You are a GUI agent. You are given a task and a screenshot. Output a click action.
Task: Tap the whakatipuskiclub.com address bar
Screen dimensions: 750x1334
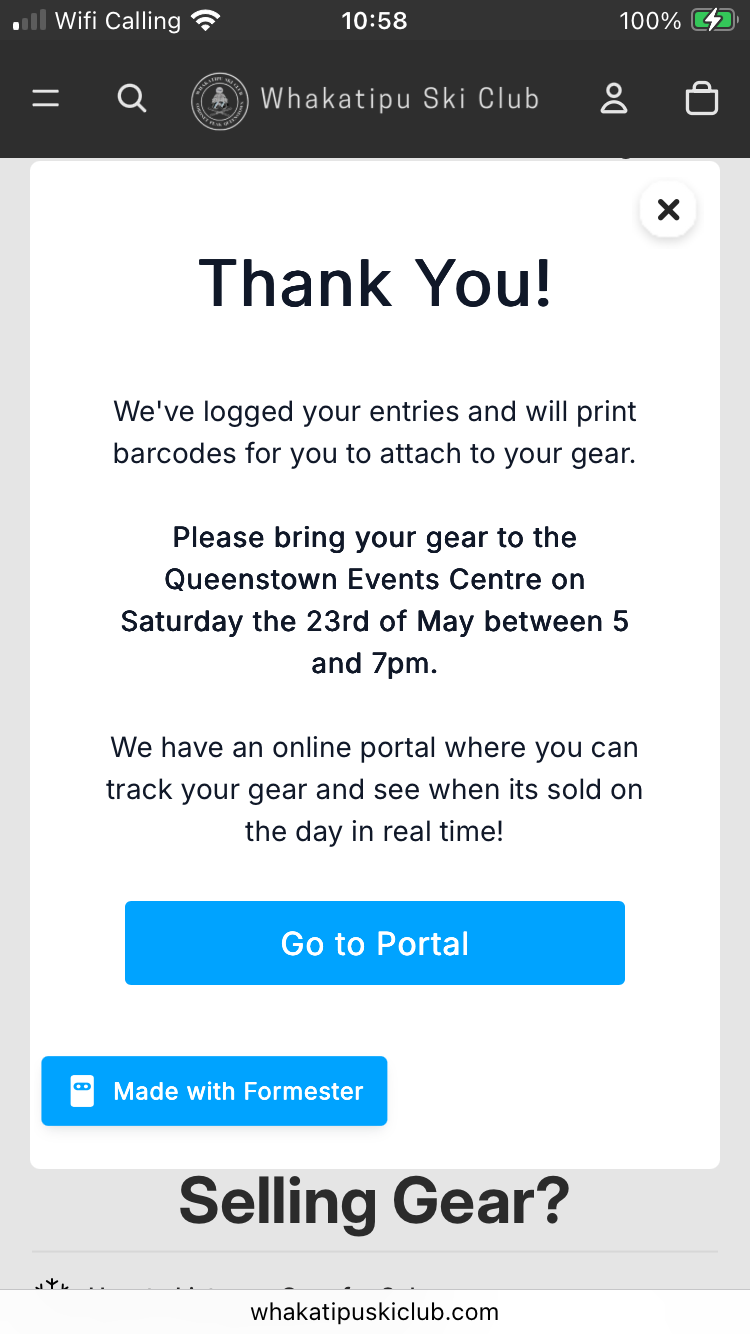(x=375, y=1311)
